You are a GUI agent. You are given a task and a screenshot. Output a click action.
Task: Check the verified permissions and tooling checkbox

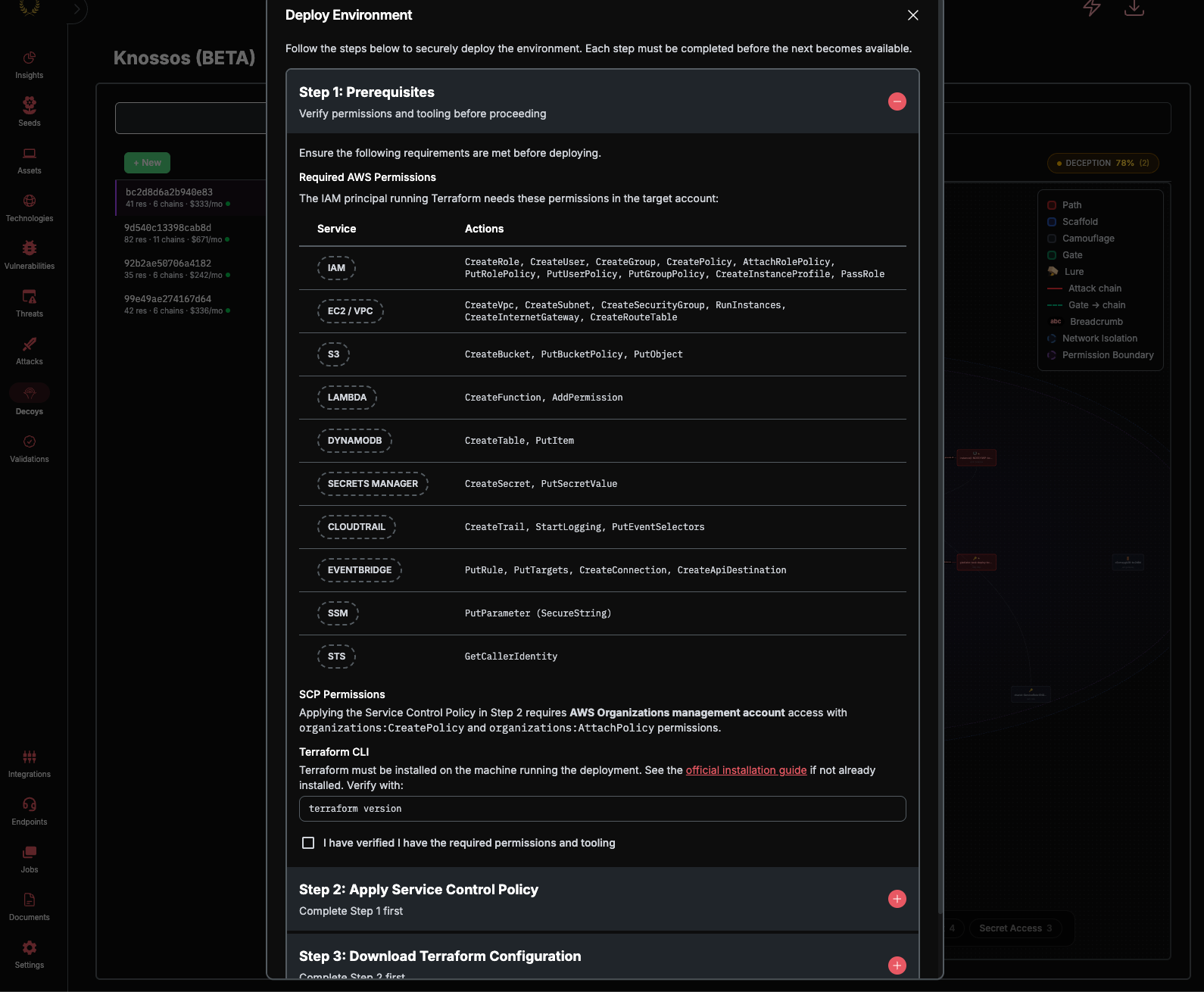coord(308,843)
